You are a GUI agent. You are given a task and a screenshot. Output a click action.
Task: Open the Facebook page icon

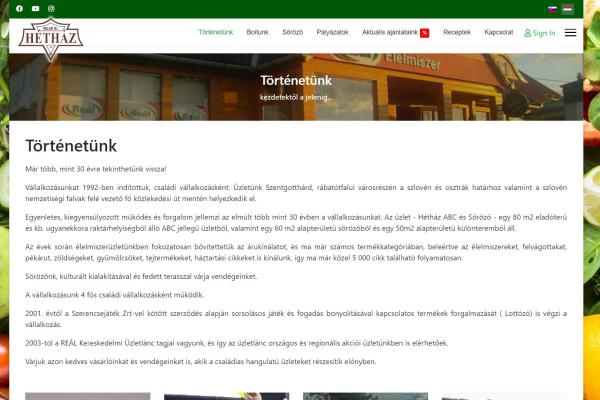19,8
